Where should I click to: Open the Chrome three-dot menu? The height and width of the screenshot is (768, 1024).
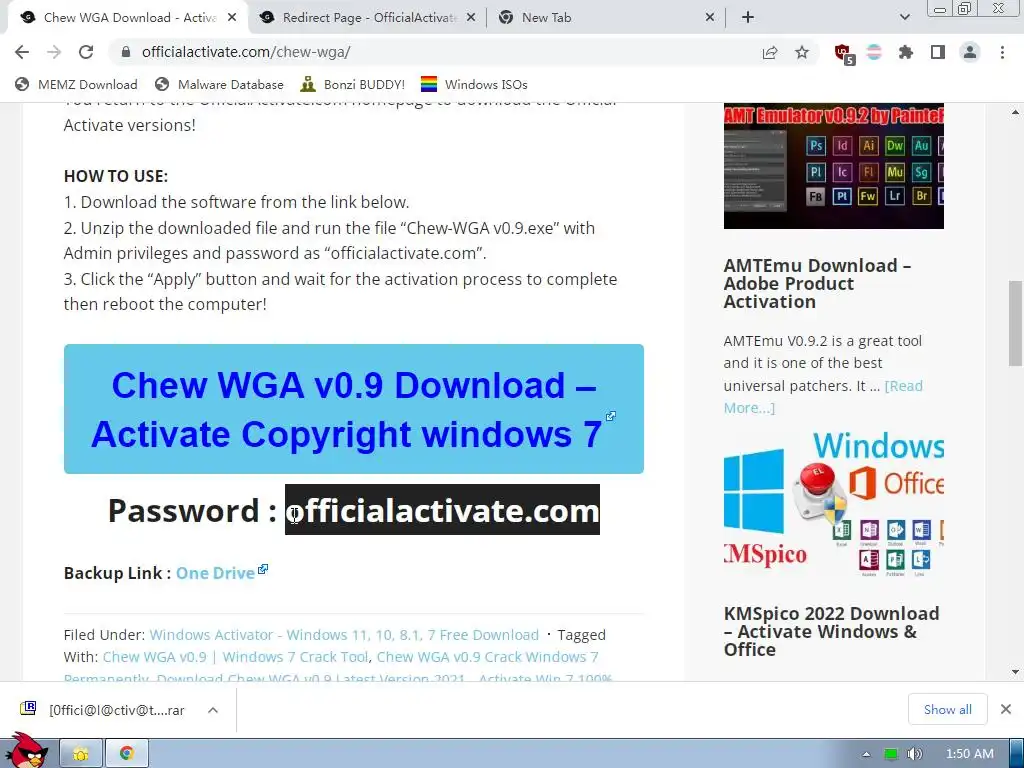tap(1002, 52)
